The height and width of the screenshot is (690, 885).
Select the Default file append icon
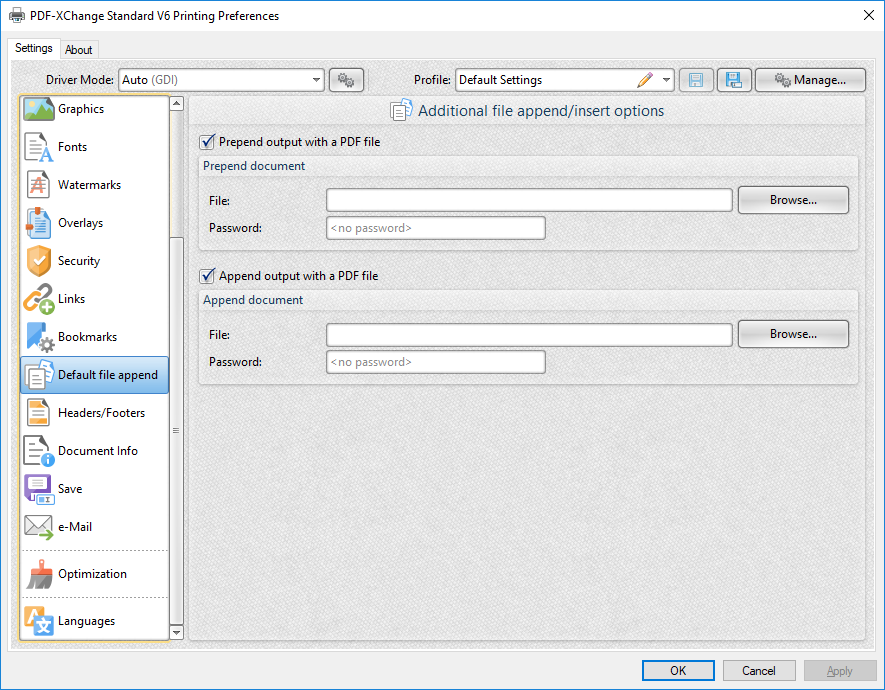click(x=38, y=375)
